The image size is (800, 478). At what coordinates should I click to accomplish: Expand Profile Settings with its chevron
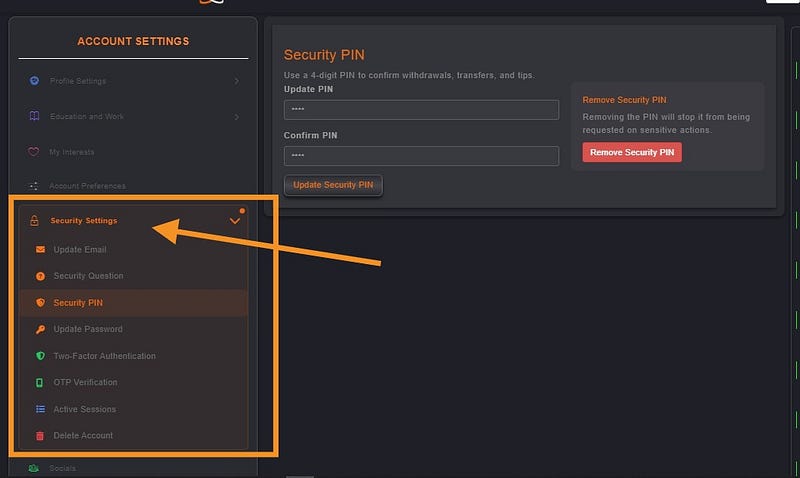[236, 81]
